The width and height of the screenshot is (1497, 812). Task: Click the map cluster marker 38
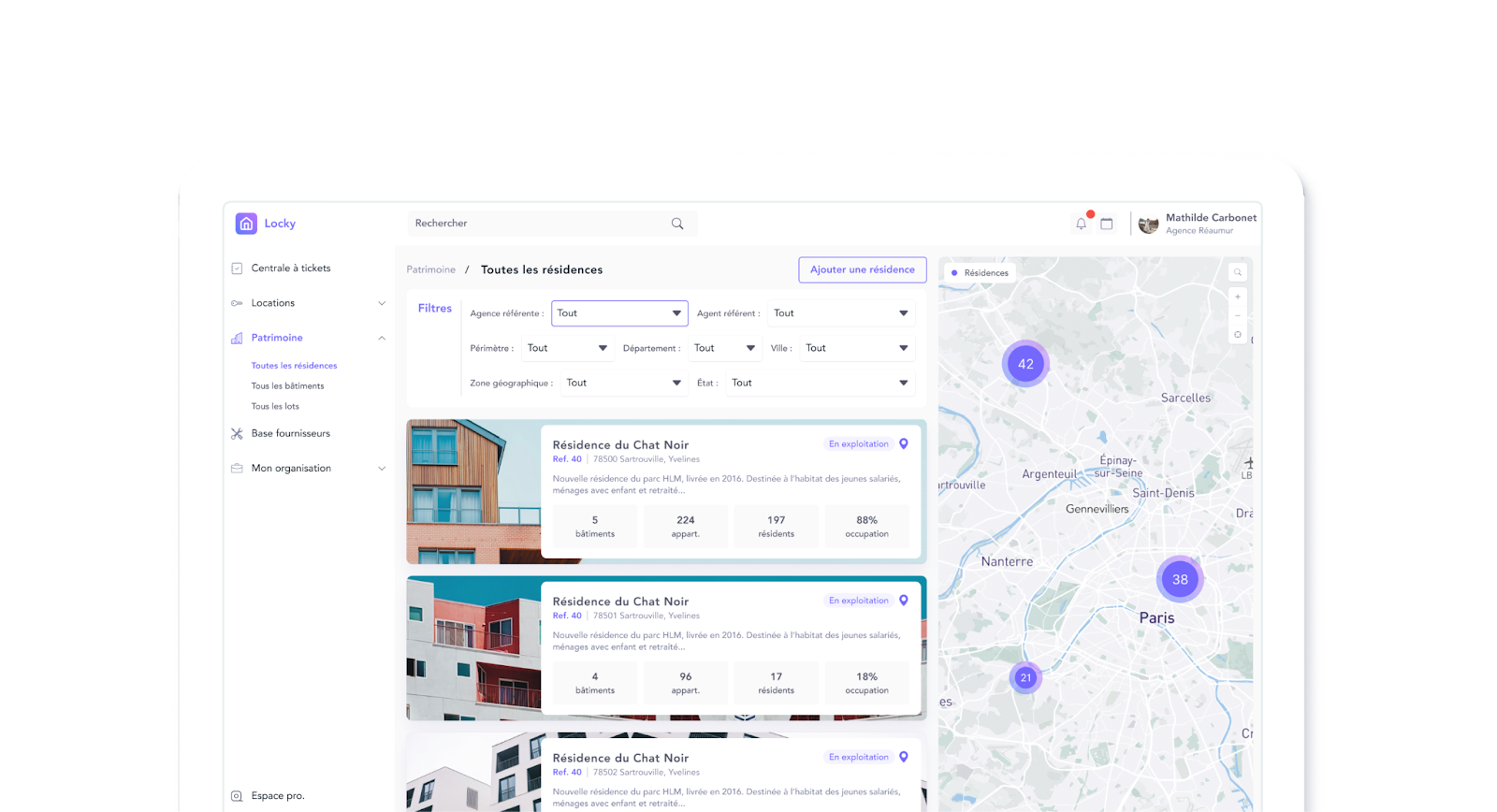click(1180, 579)
